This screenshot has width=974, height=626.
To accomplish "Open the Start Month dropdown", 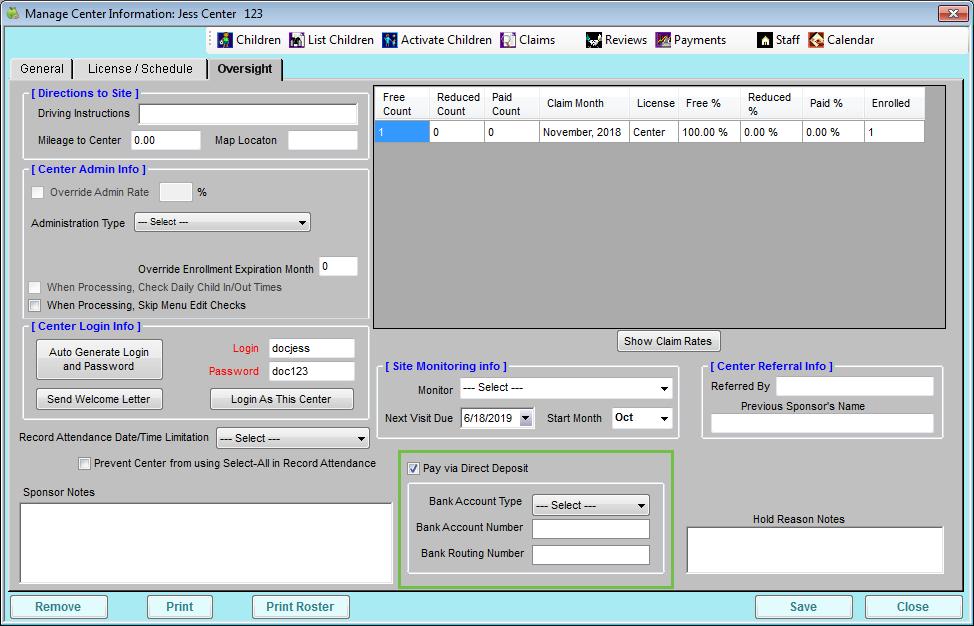I will point(642,418).
